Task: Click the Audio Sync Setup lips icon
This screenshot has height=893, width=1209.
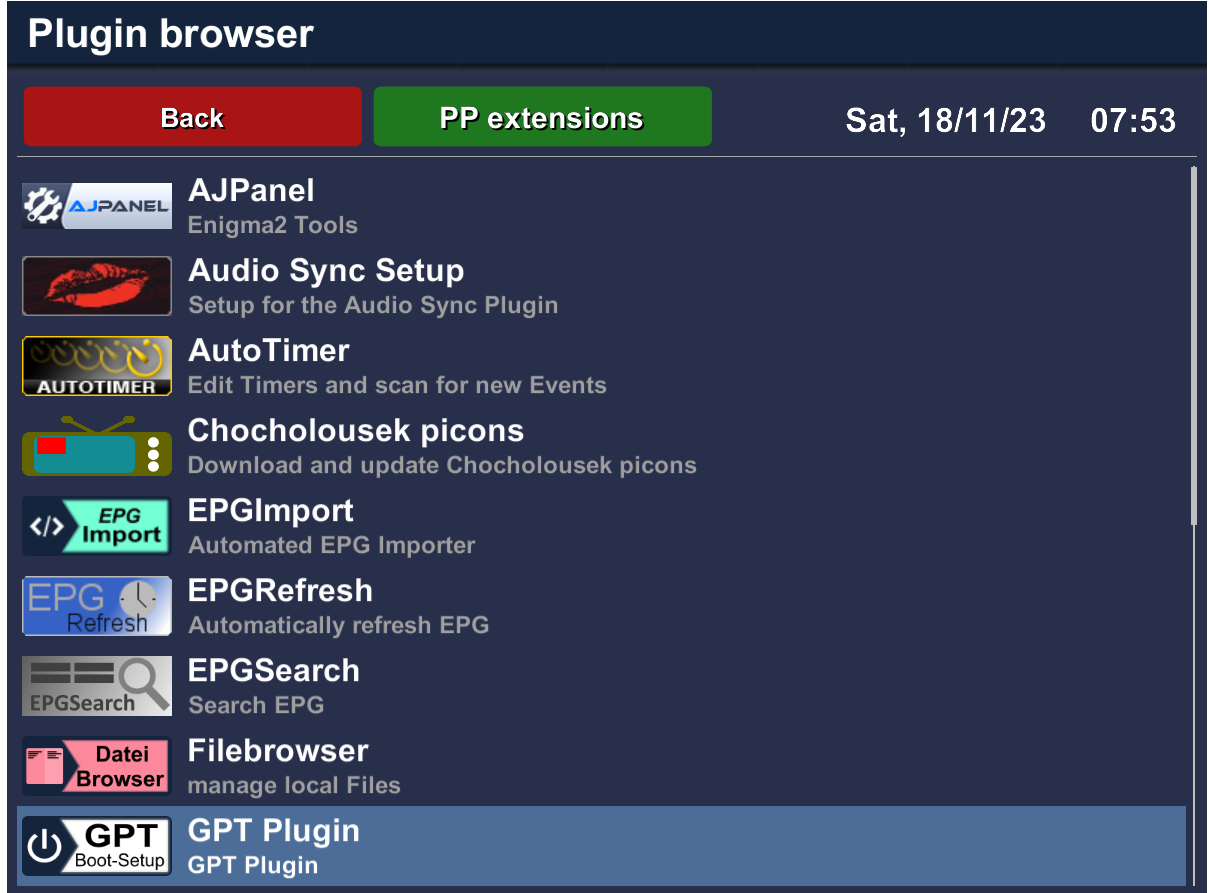Action: [97, 286]
